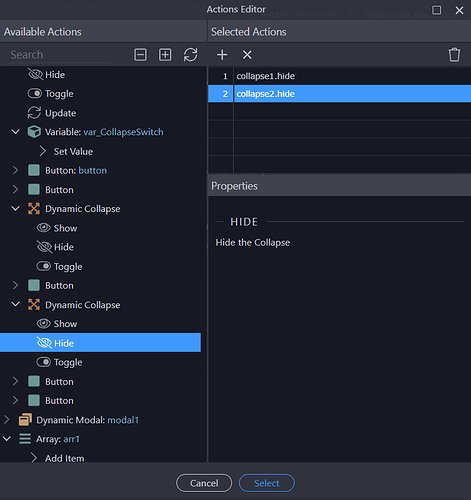Collapse the Variable var_CollapseSwitch node
471x500 pixels.
[15, 132]
